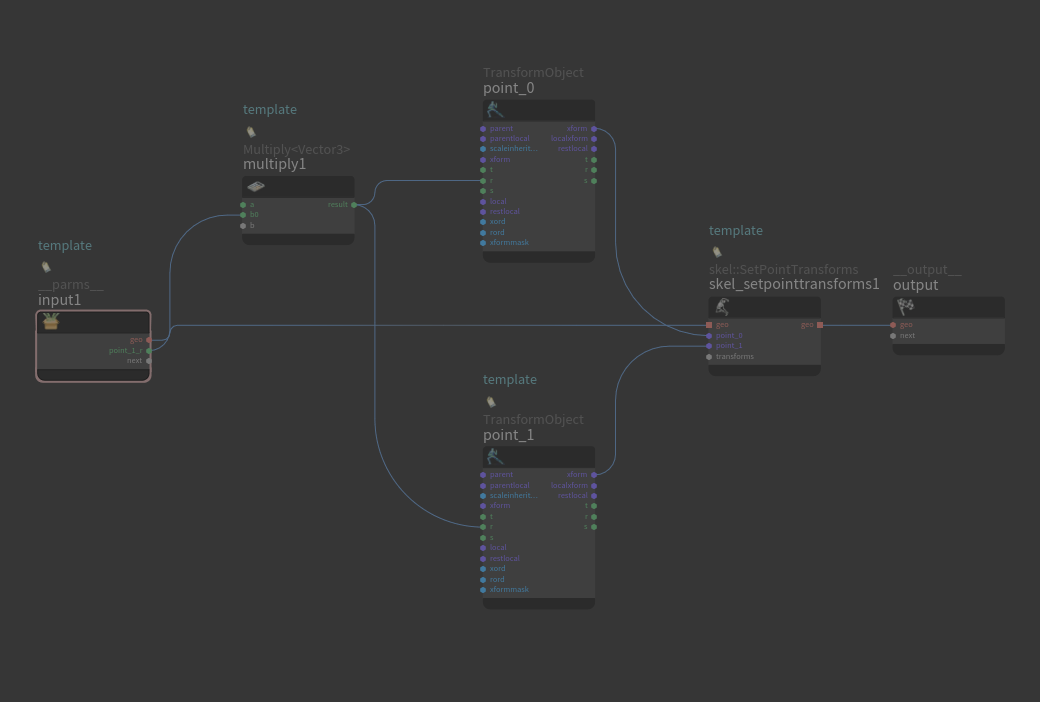
Task: Click the template tag icon above multiply1
Action: [251, 132]
